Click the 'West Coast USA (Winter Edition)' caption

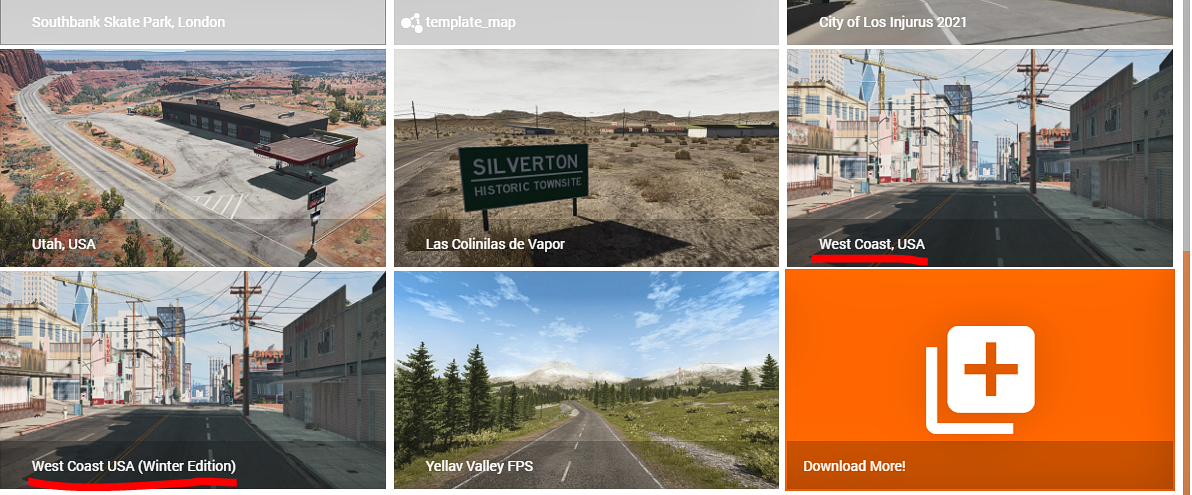[x=134, y=465]
